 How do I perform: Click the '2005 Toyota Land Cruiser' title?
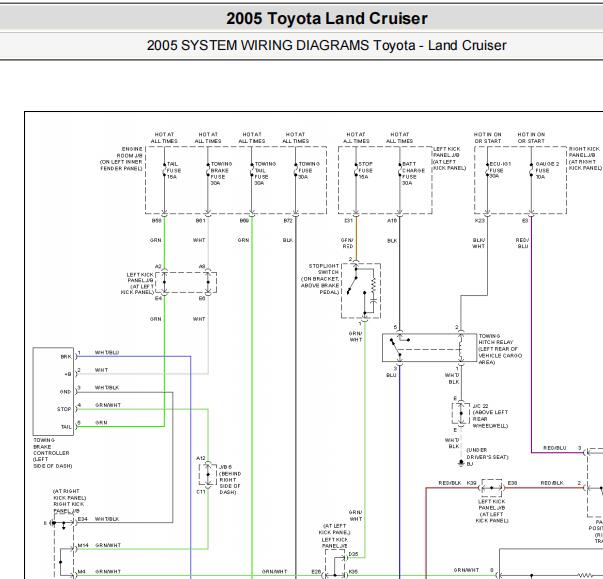tap(326, 18)
